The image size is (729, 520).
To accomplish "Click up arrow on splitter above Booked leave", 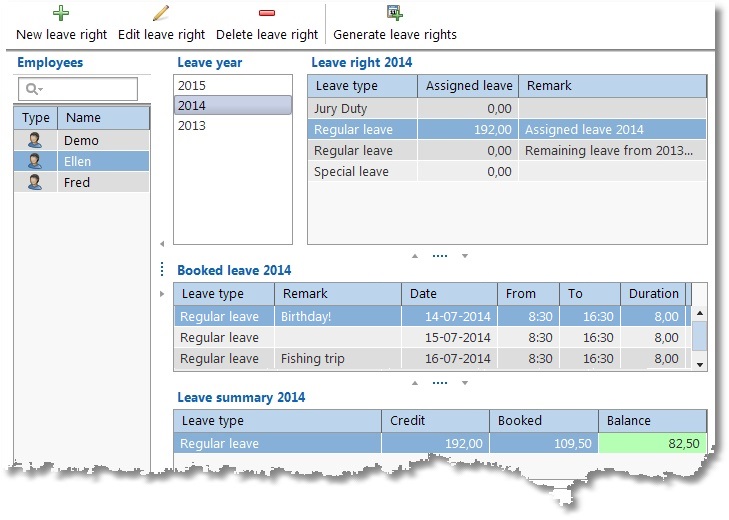I will click(415, 256).
